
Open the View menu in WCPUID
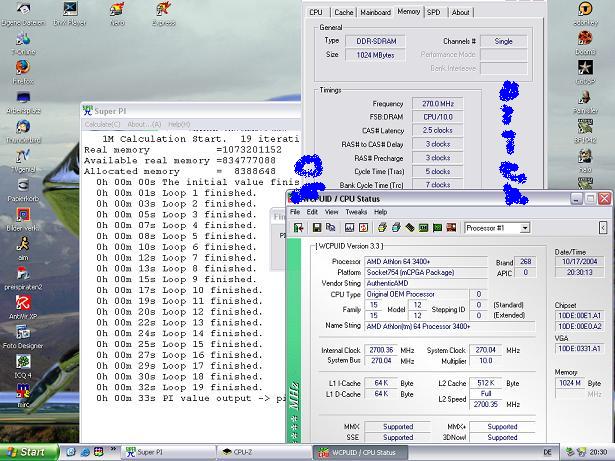pyautogui.click(x=331, y=212)
